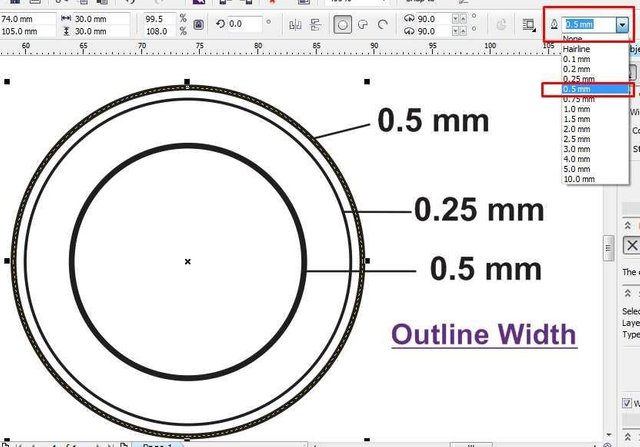Image resolution: width=640 pixels, height=447 pixels.
Task: Choose None in outline width list
Action: 594,39
